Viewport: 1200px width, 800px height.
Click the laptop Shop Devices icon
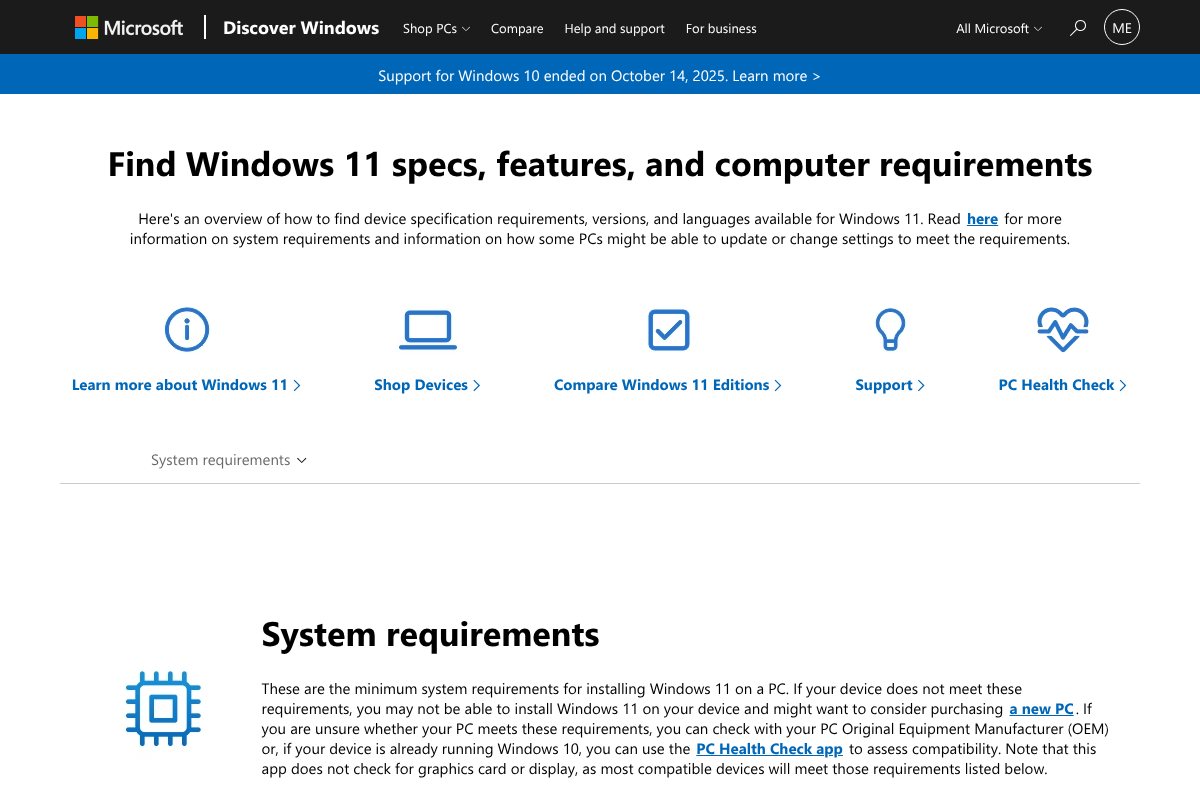pos(428,329)
